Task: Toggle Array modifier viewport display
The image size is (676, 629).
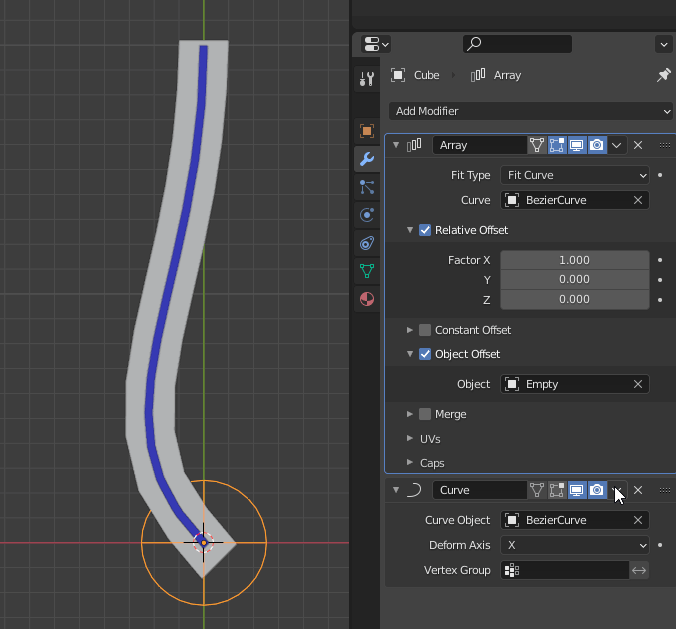Action: 577,145
